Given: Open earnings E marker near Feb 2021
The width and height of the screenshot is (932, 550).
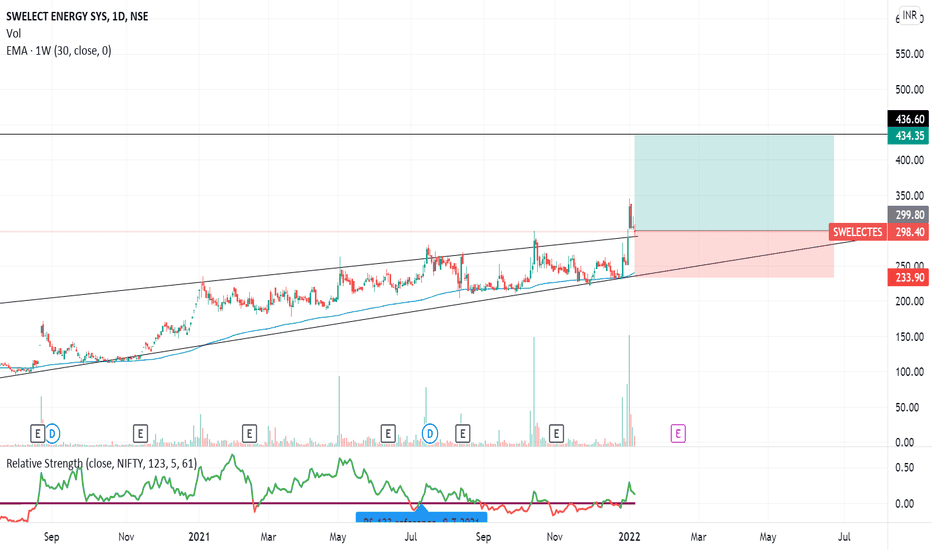Looking at the screenshot, I should 249,433.
